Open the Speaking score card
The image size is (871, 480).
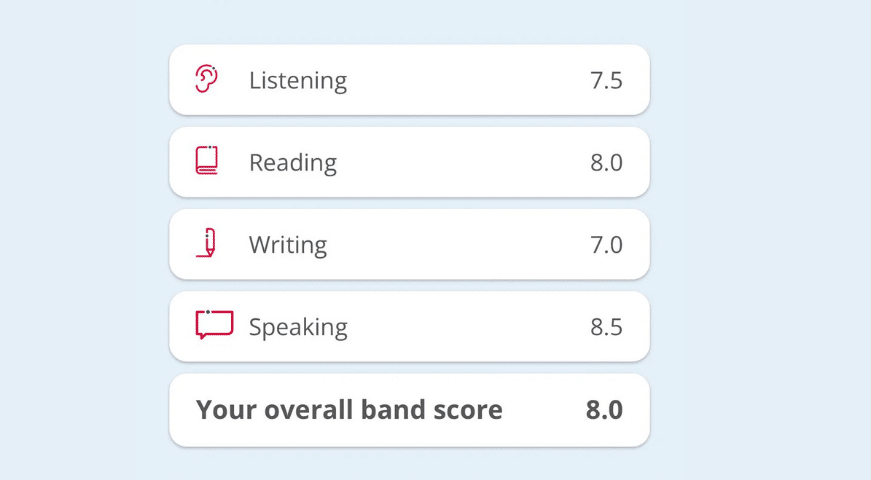click(x=450, y=326)
